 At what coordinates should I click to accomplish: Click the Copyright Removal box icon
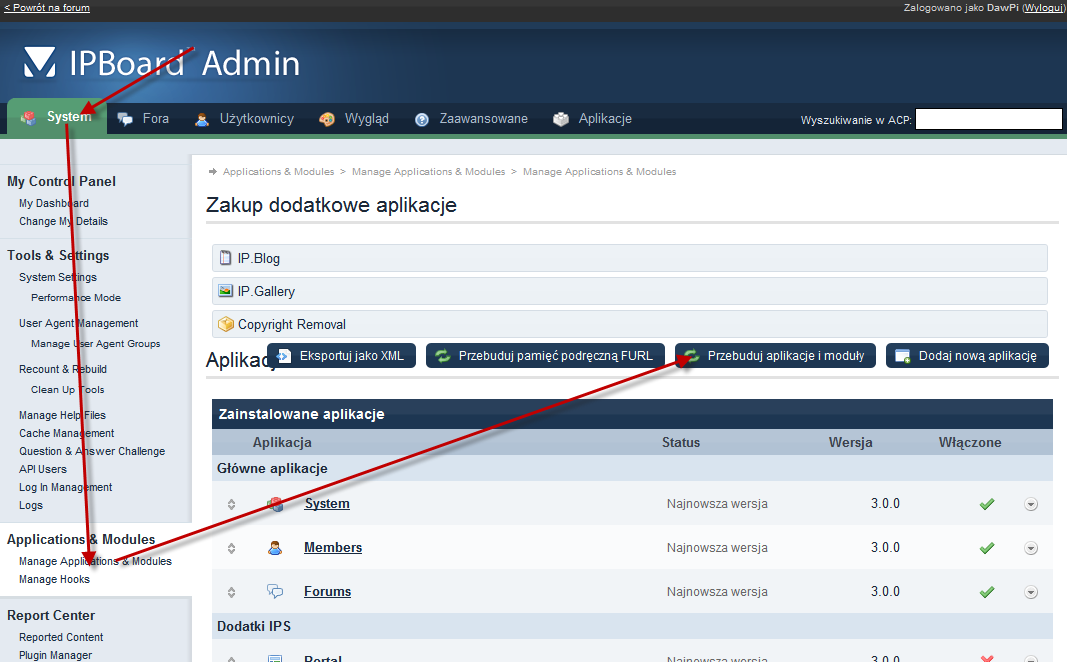(226, 324)
